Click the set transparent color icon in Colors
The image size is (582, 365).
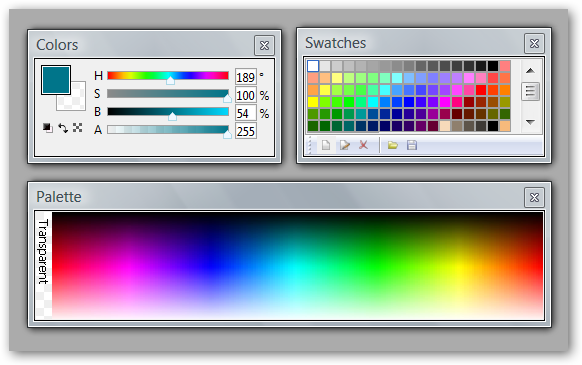point(78,128)
